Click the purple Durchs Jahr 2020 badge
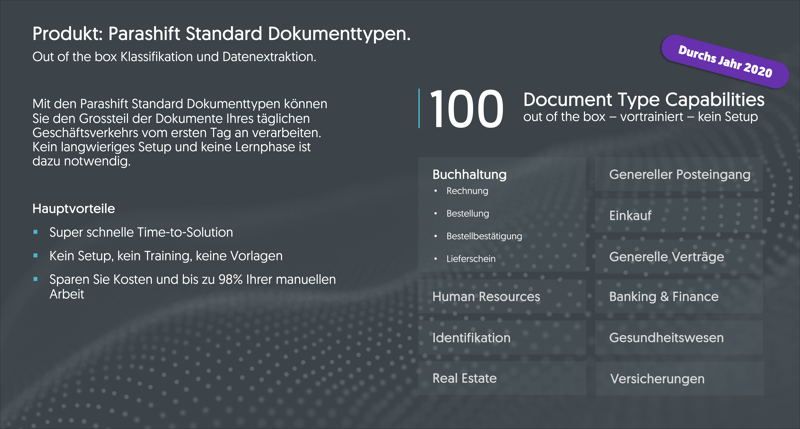The width and height of the screenshot is (800, 429). (x=725, y=62)
